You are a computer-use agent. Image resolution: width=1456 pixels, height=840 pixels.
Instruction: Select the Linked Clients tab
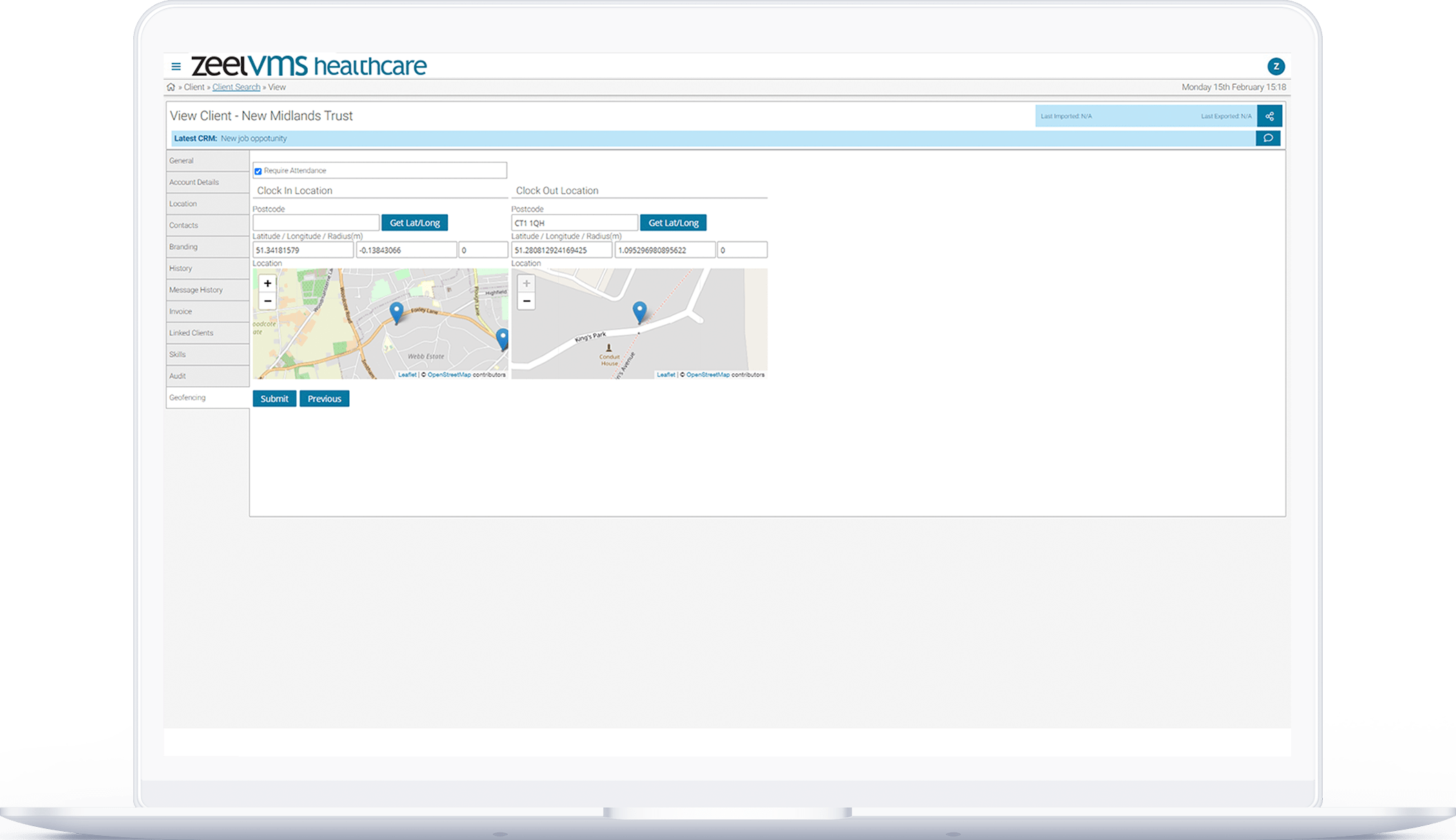(191, 333)
